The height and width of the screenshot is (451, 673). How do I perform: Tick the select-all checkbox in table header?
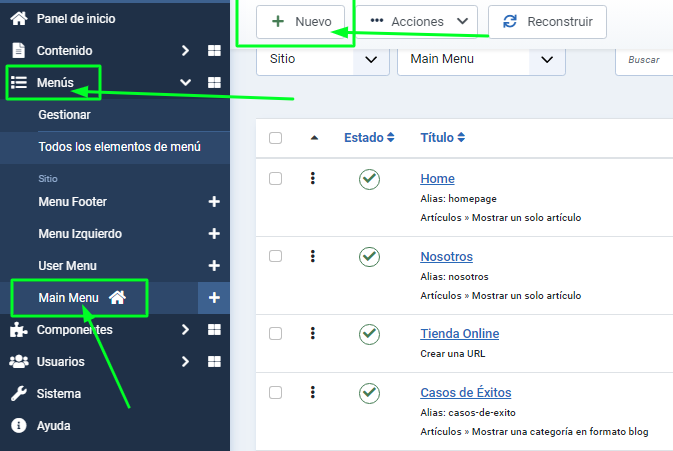click(x=276, y=138)
